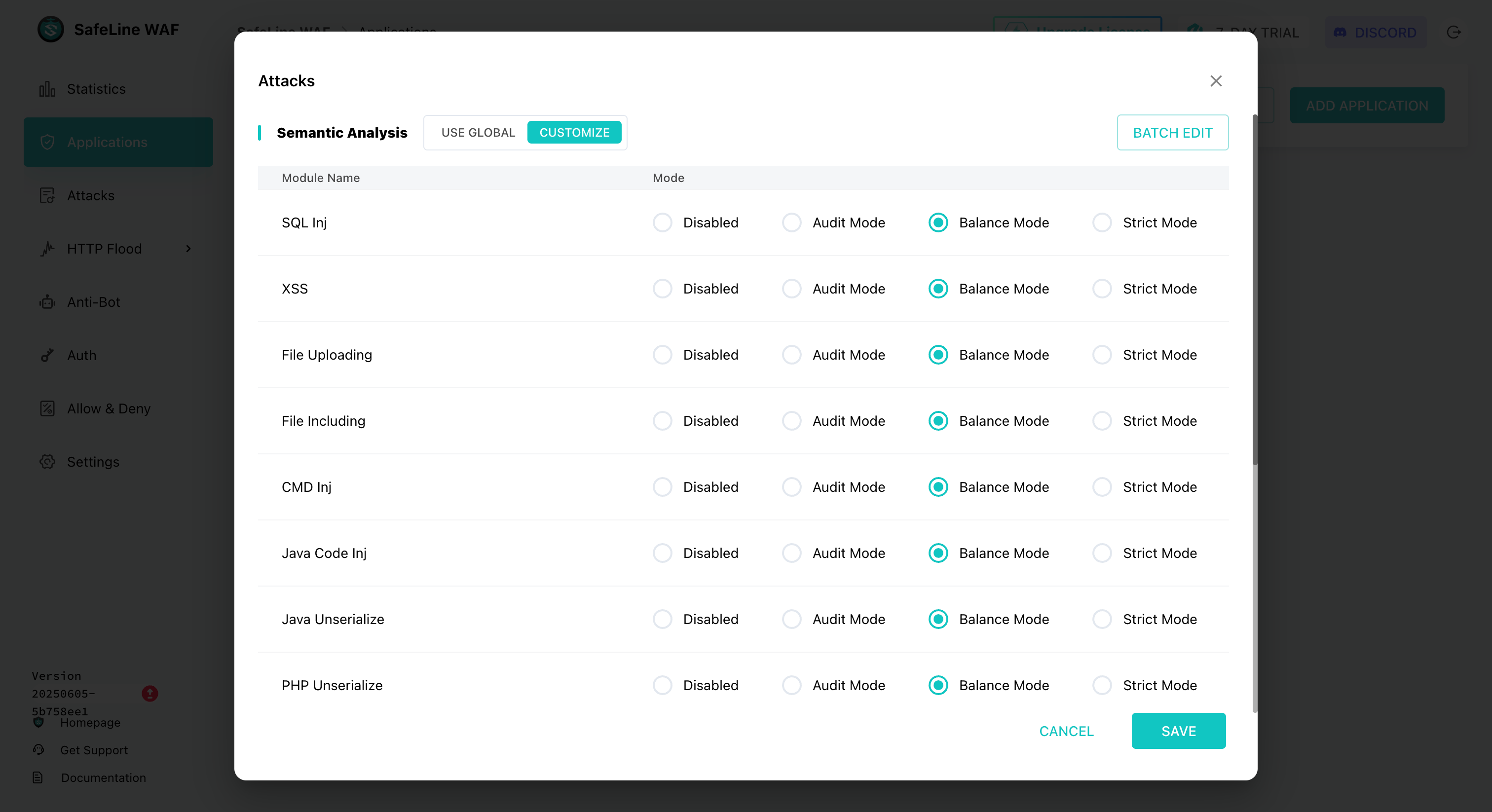Open Statistics via its bar chart icon
This screenshot has height=812, width=1492.
(x=47, y=89)
